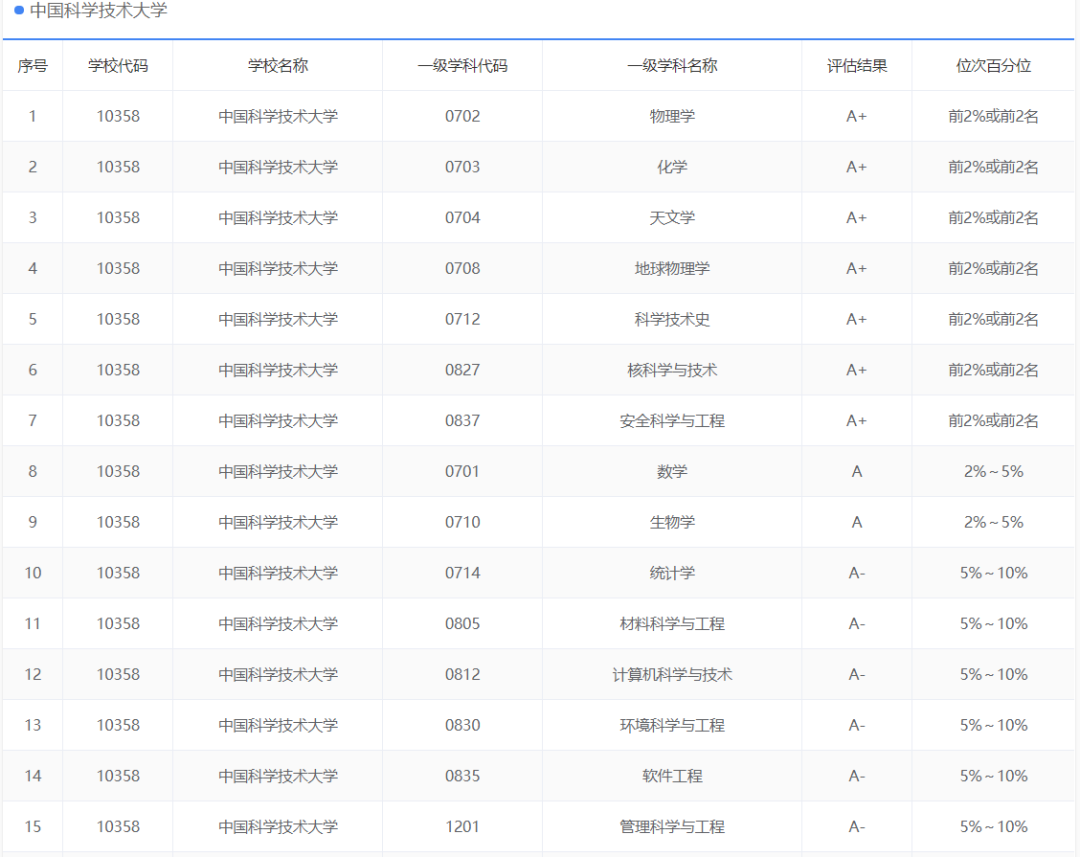Click the 学校代码 column header
Screen dimensions: 1080x857
(x=118, y=66)
